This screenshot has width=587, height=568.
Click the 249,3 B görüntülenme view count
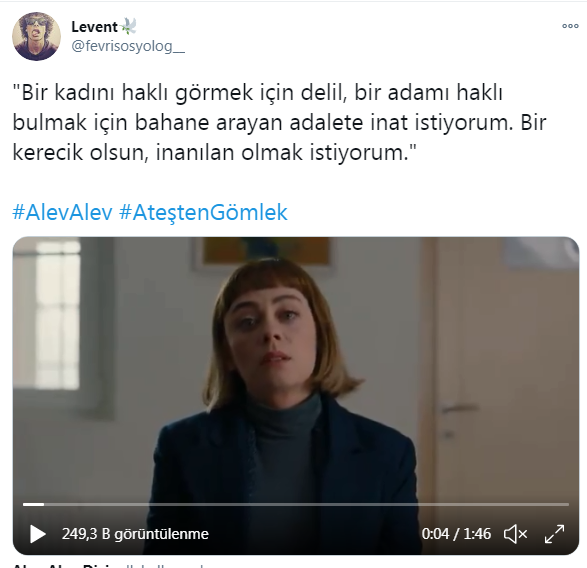coord(135,534)
